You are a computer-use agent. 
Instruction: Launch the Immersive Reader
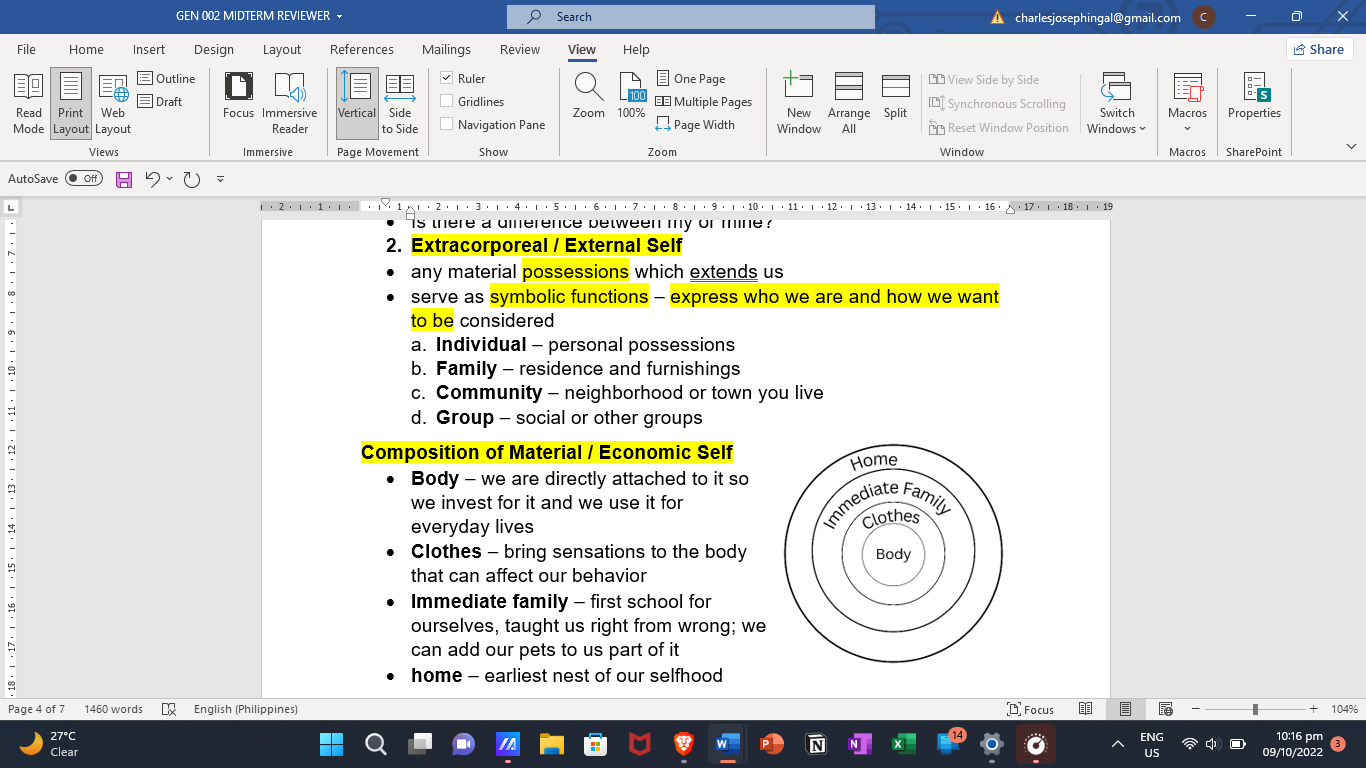coord(290,103)
